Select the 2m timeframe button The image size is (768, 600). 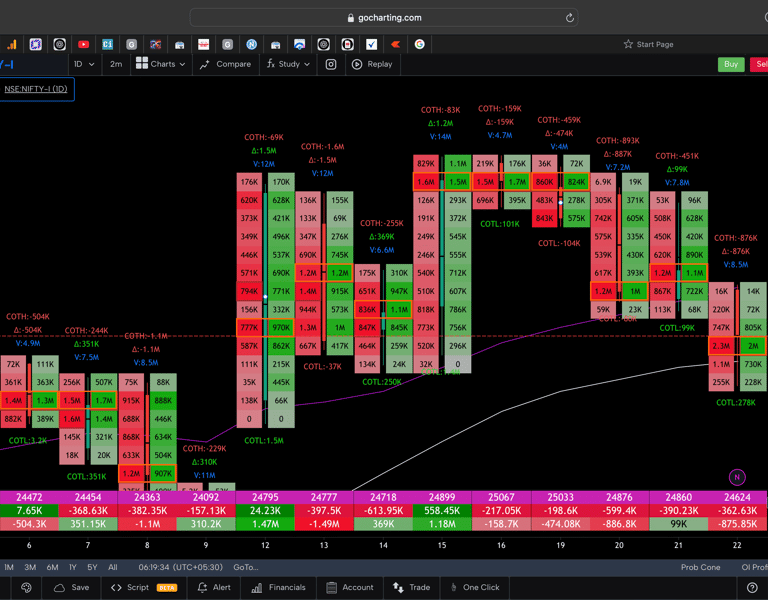pyautogui.click(x=116, y=64)
